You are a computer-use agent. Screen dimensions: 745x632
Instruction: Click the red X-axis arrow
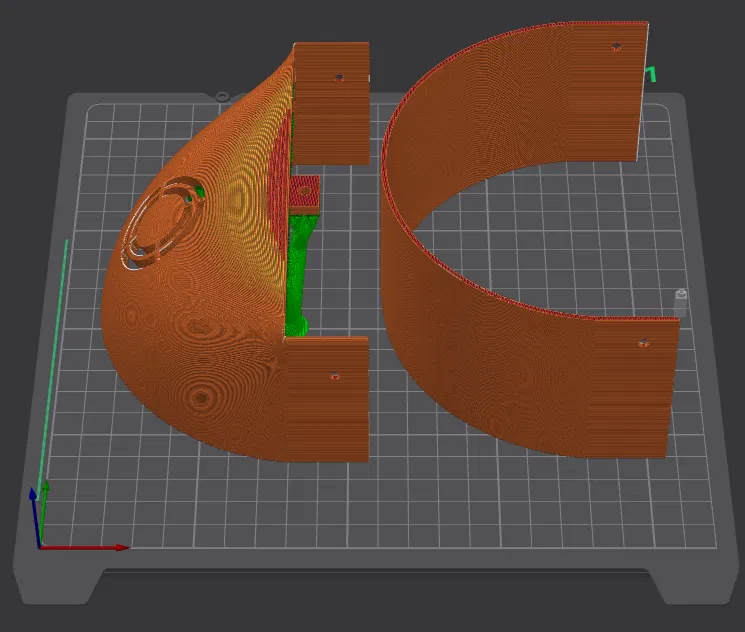coord(85,547)
